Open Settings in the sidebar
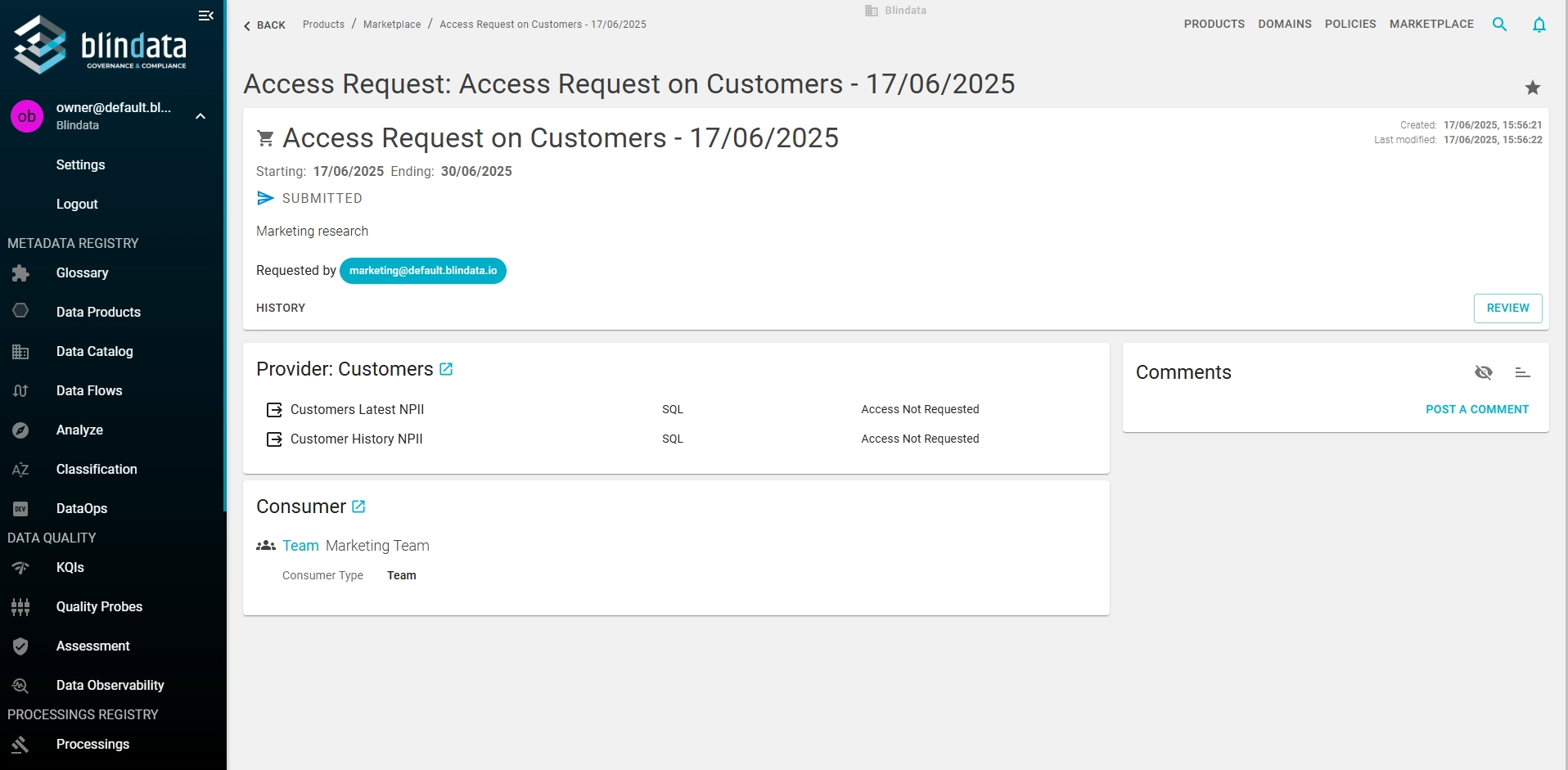The image size is (1568, 770). (x=80, y=164)
